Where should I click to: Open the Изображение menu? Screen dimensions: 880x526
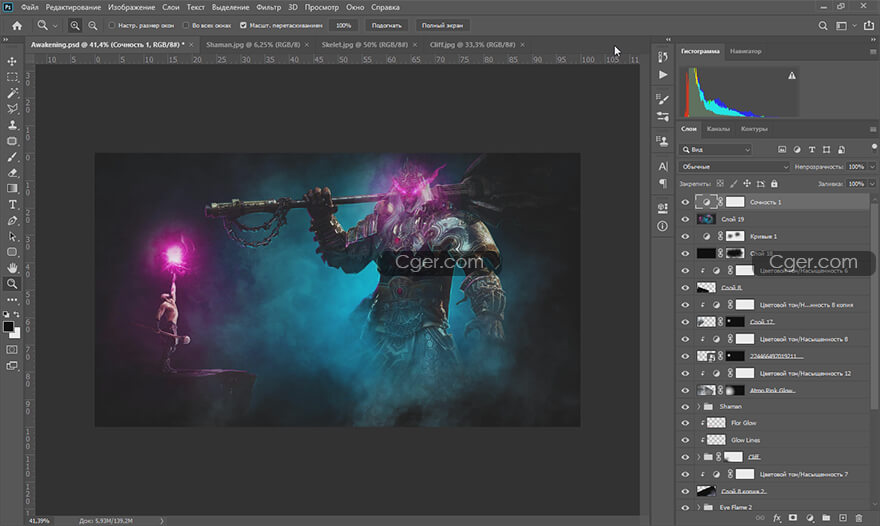(131, 7)
